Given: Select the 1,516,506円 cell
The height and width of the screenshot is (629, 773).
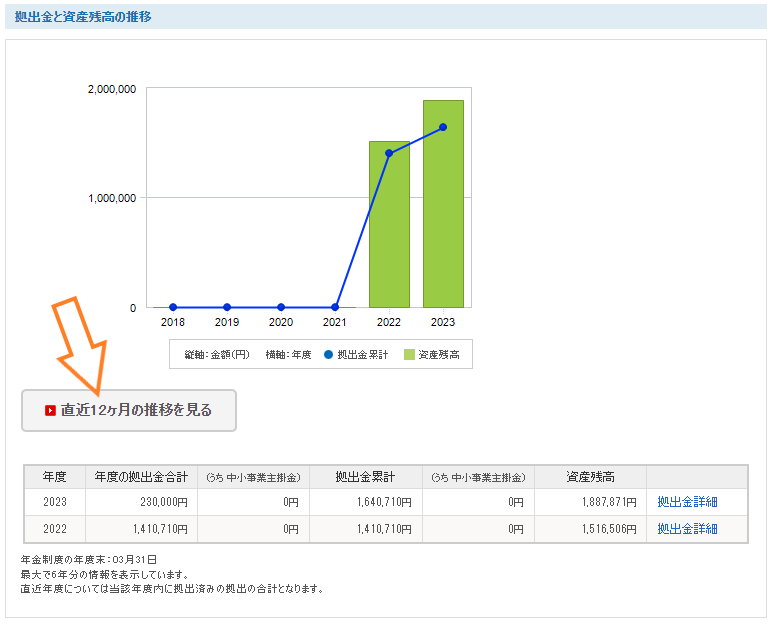Looking at the screenshot, I should point(591,529).
